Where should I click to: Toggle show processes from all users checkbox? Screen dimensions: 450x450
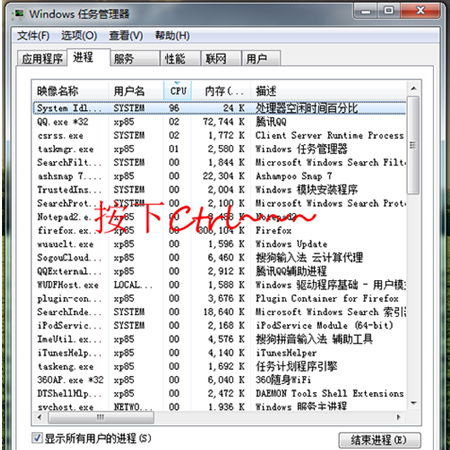(x=37, y=438)
